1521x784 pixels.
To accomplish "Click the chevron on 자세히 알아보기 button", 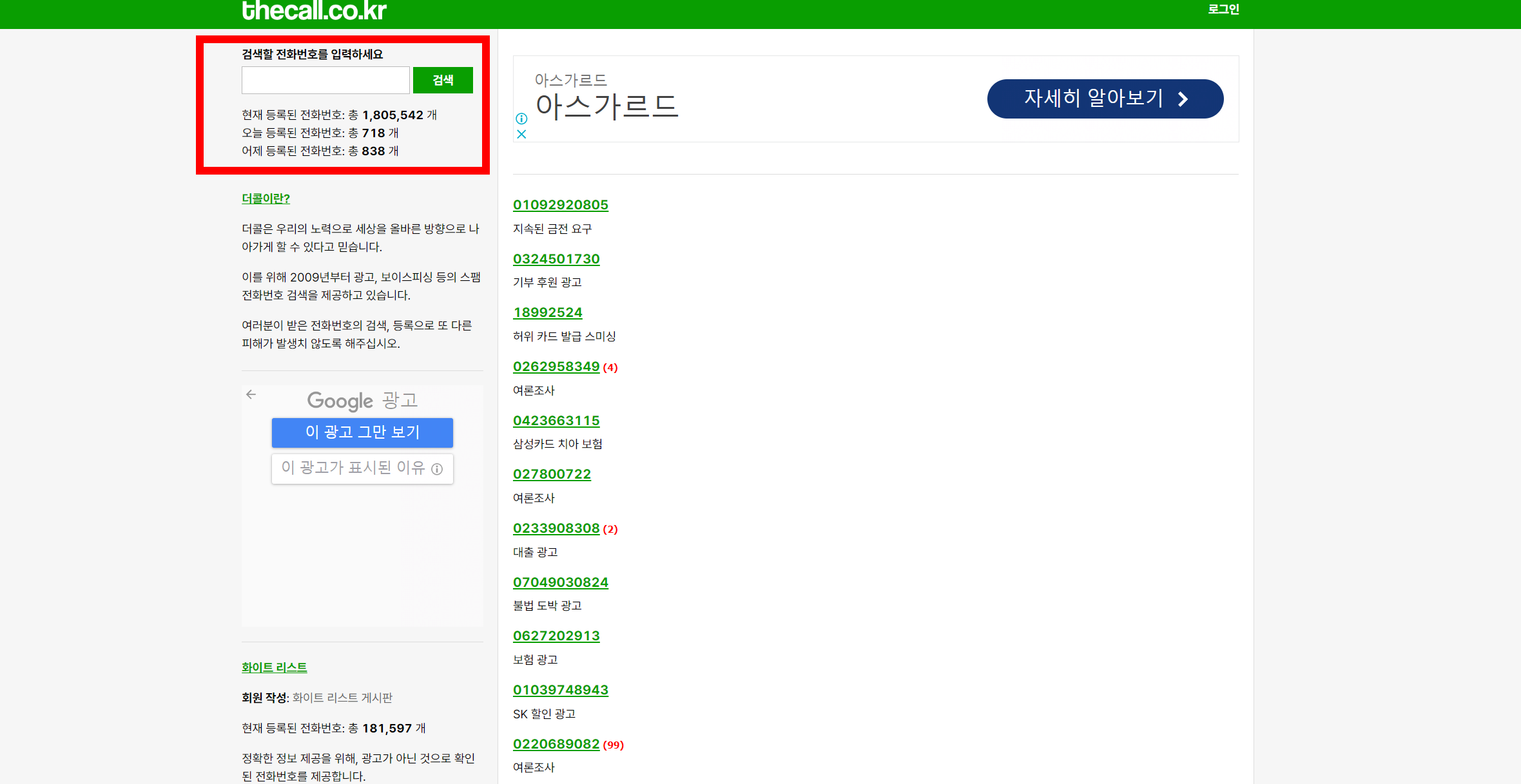I will tap(1183, 99).
